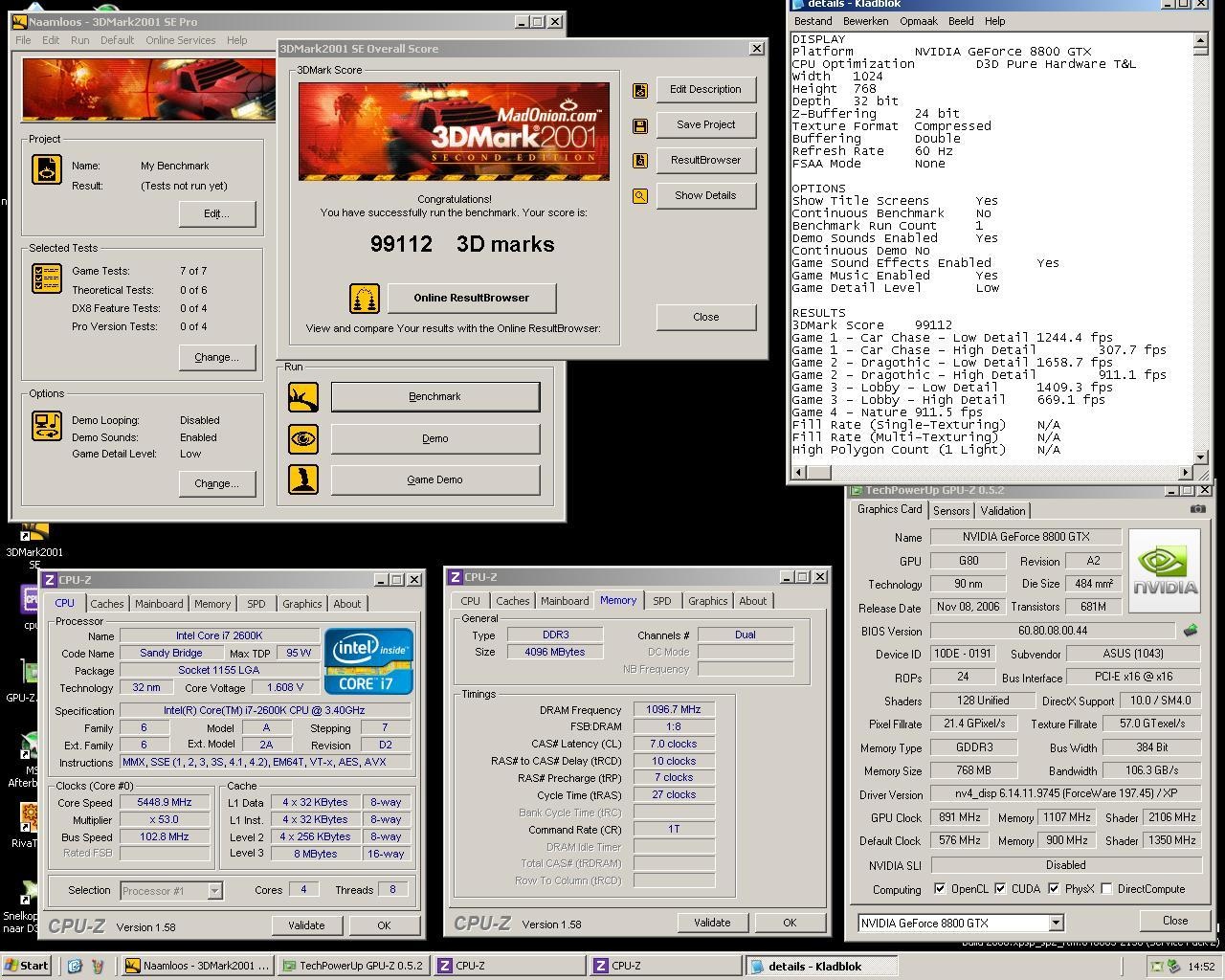
Task: Open the Mainboard tab in left CPU-Z window
Action: 159,604
